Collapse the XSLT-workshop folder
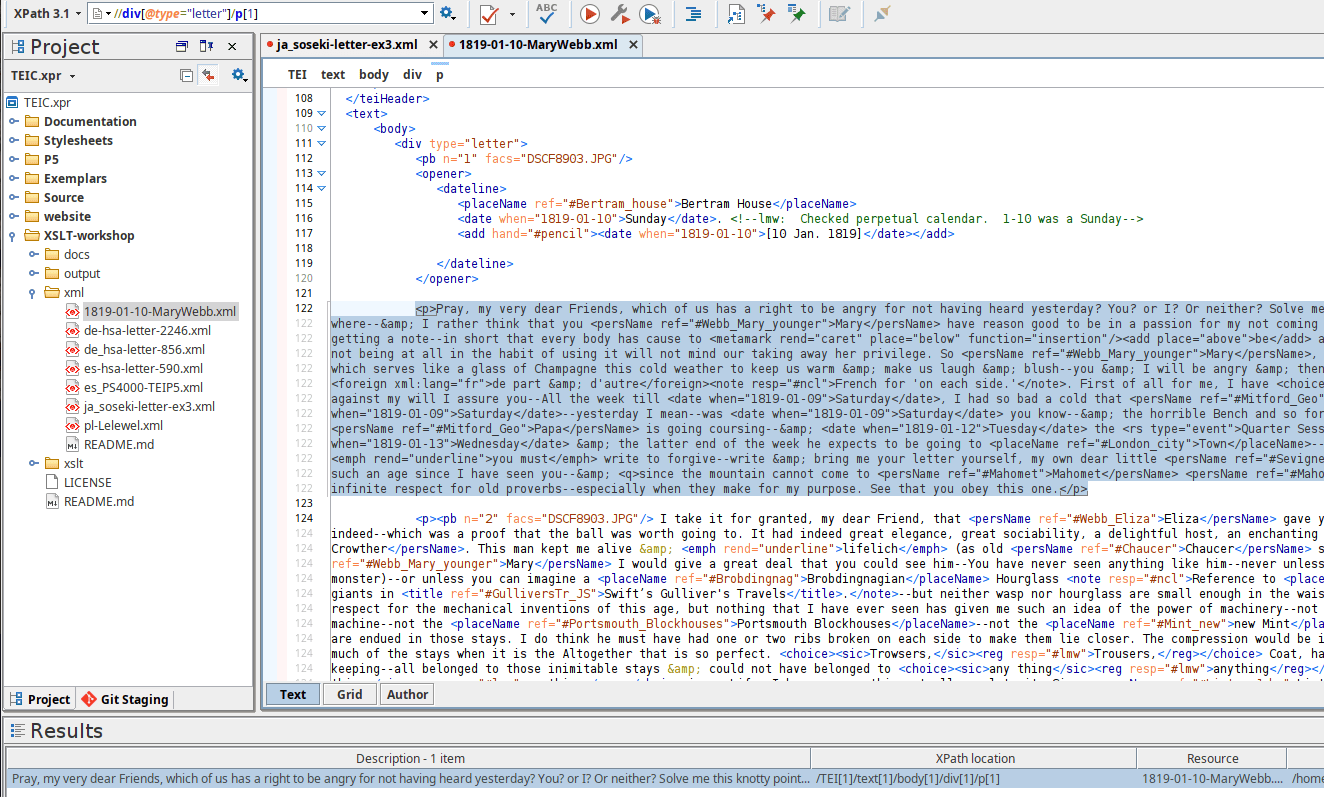1324x797 pixels. coord(14,236)
